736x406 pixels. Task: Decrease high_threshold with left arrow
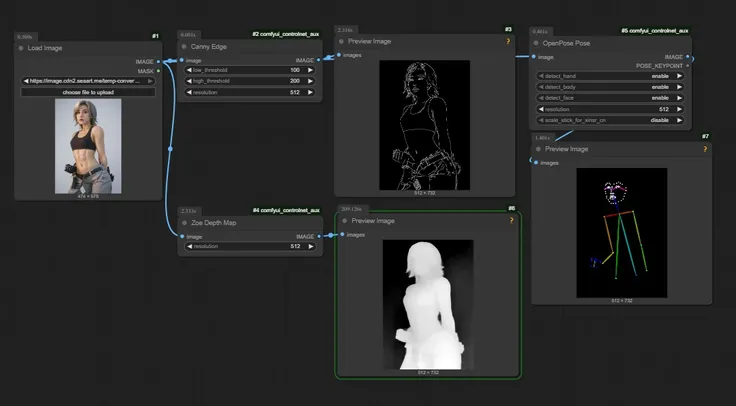[189, 81]
